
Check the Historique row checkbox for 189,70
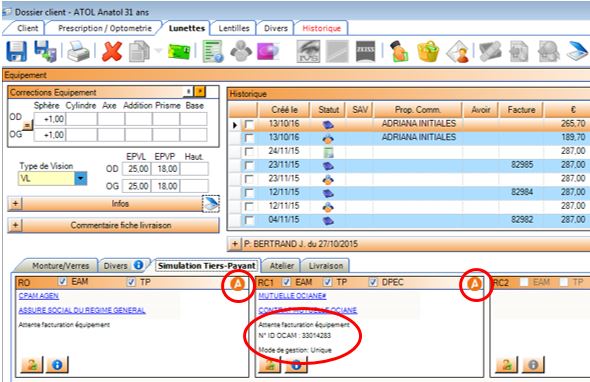(249, 138)
